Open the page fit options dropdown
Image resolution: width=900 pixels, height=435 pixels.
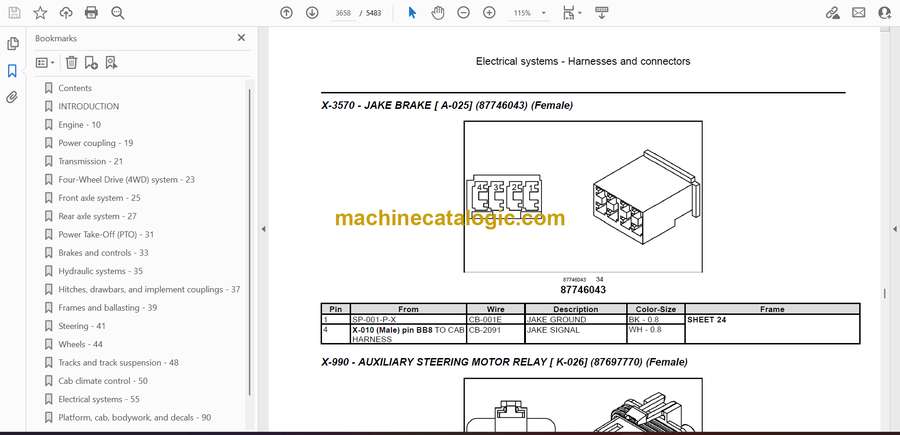[572, 13]
